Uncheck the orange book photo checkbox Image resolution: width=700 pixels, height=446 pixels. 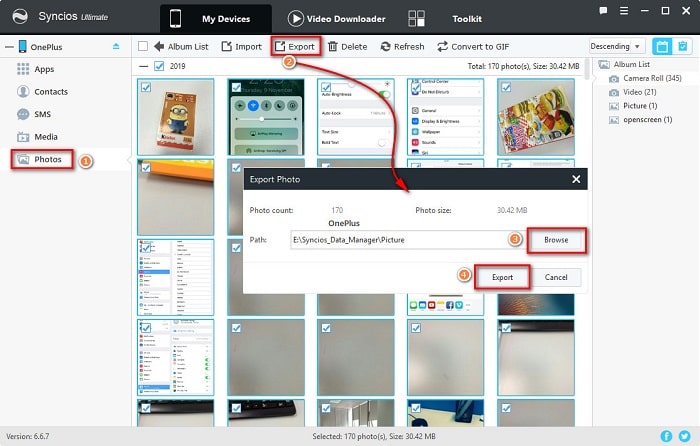click(146, 168)
